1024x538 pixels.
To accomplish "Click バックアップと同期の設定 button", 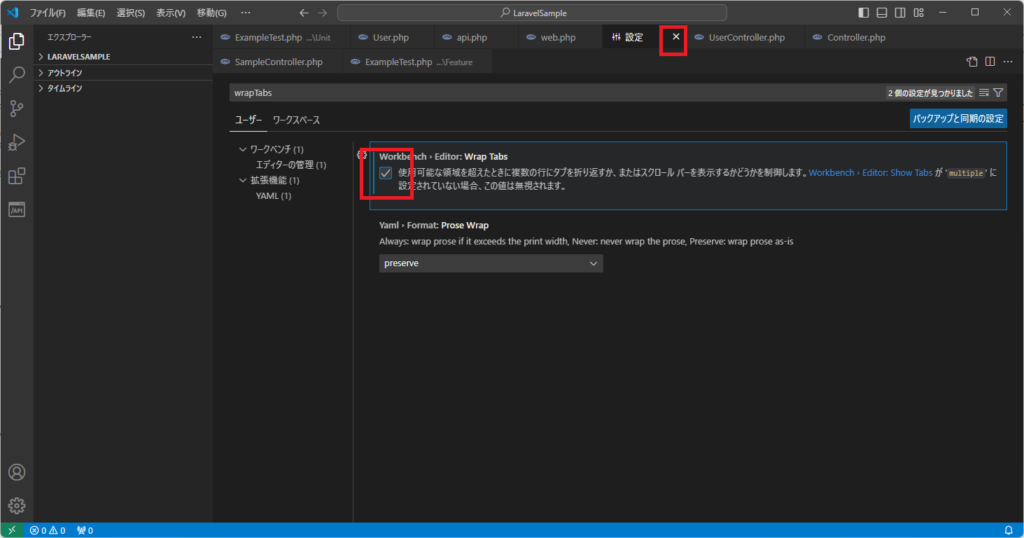I will point(958,118).
